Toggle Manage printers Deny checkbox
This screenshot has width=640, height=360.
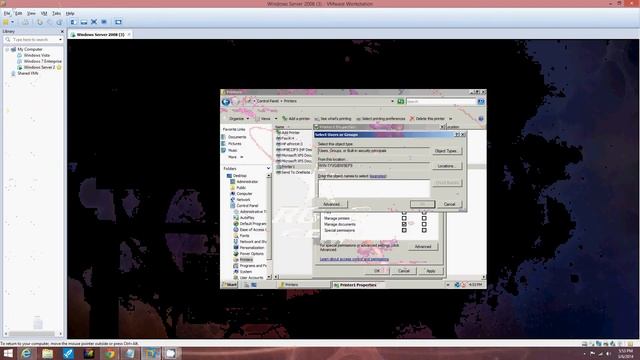click(424, 218)
